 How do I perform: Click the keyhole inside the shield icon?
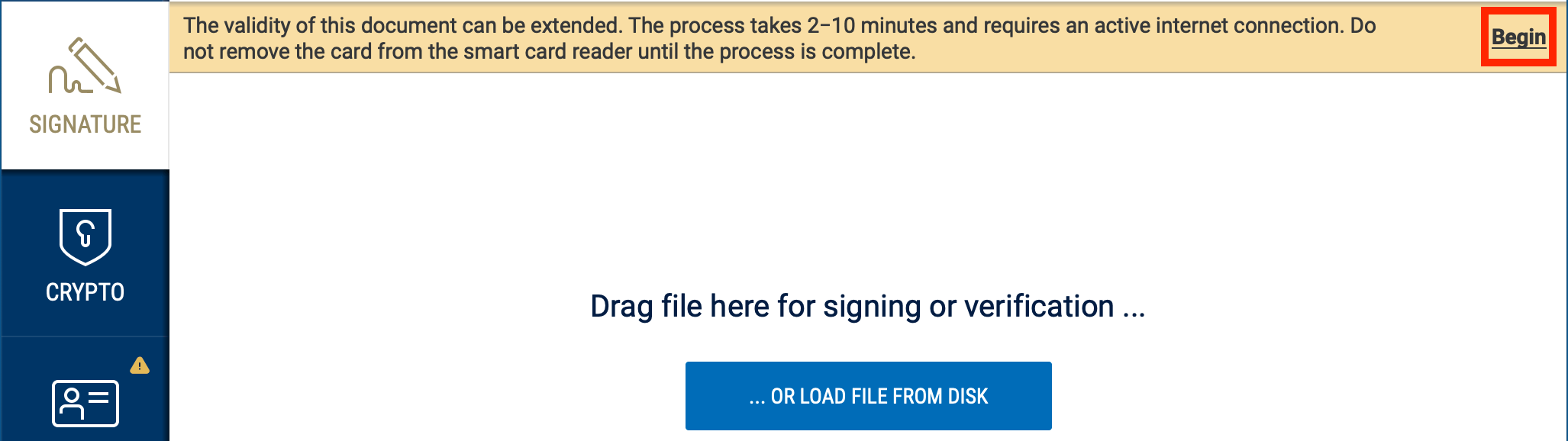[x=85, y=233]
